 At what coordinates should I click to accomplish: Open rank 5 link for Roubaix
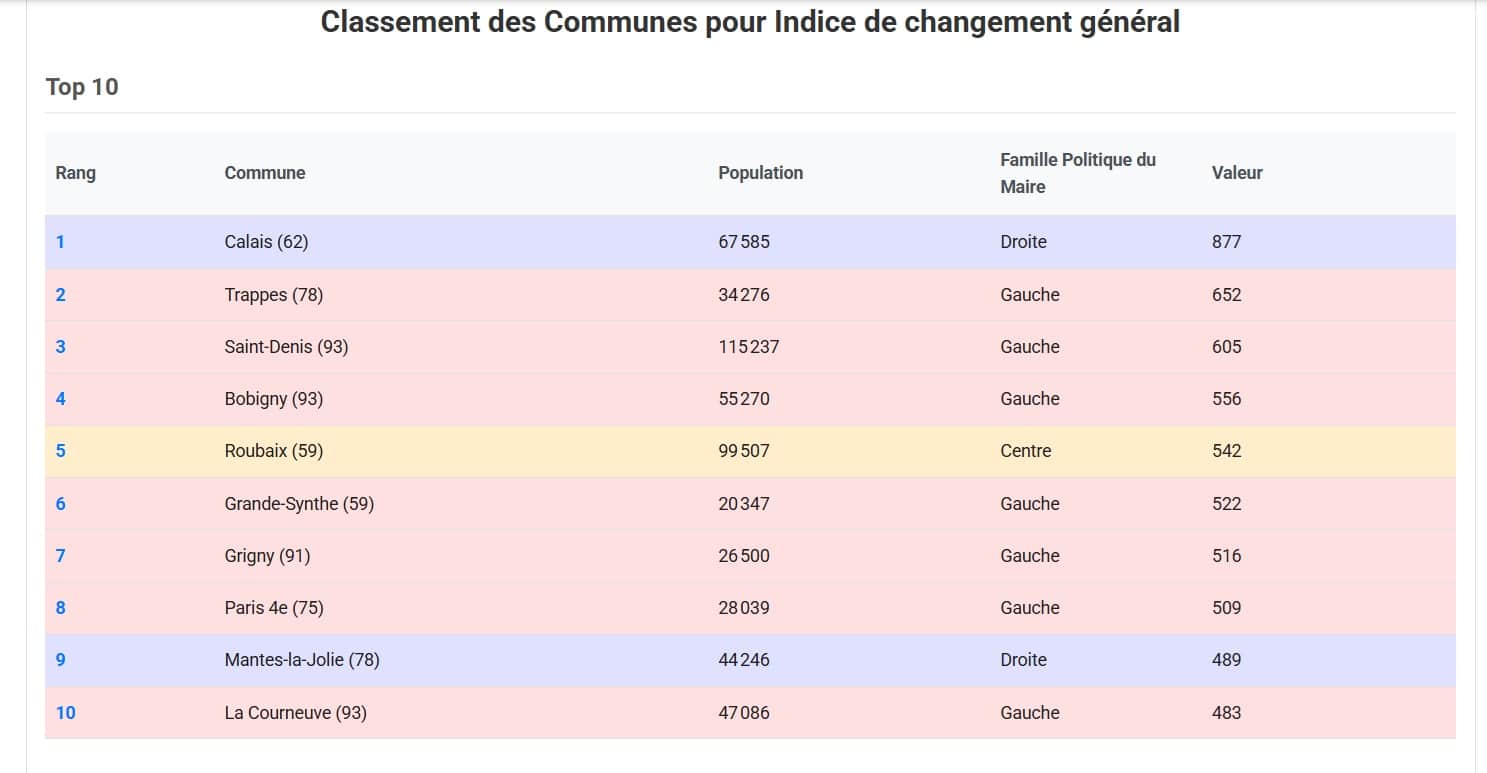[61, 451]
